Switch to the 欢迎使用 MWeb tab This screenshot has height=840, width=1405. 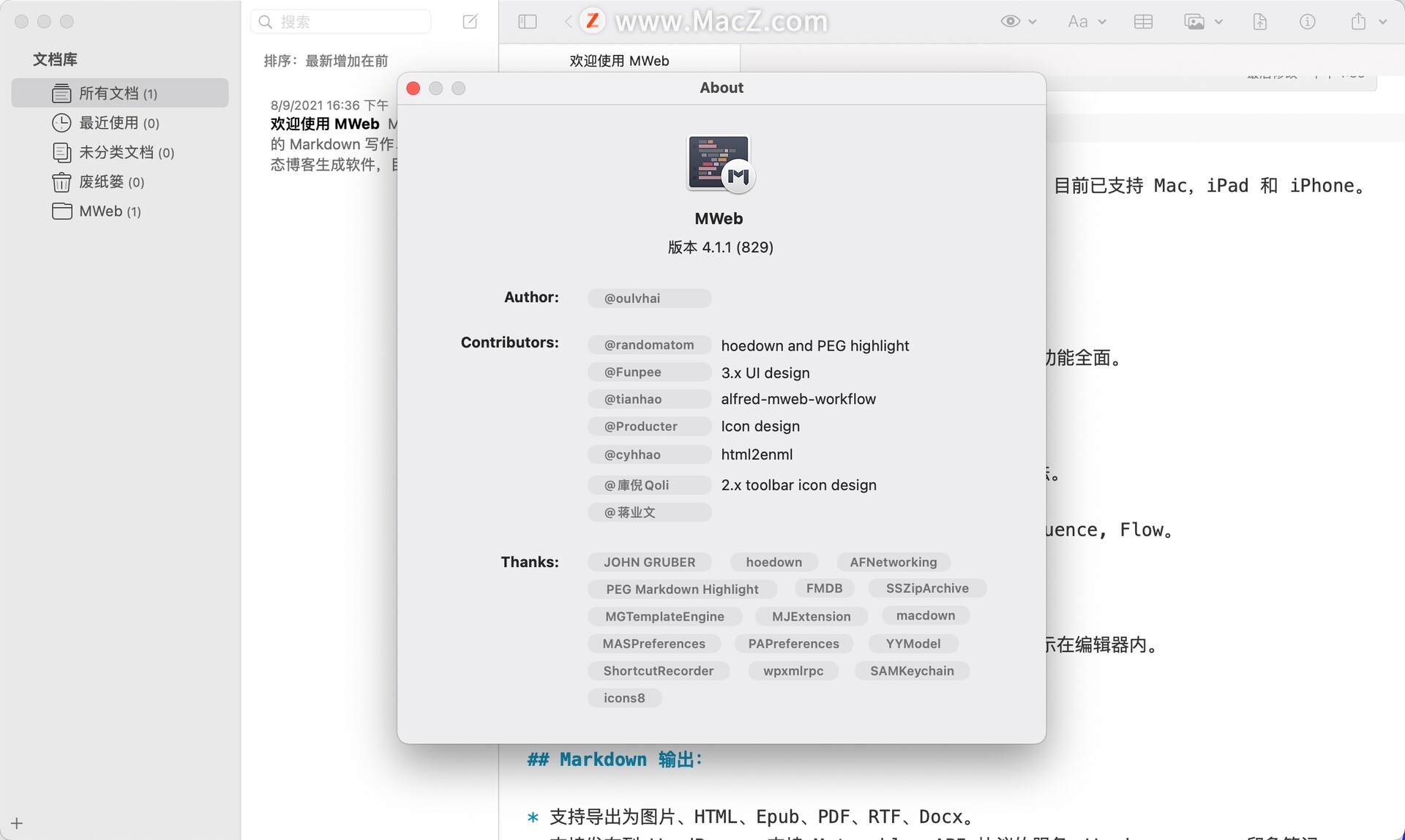tap(619, 61)
